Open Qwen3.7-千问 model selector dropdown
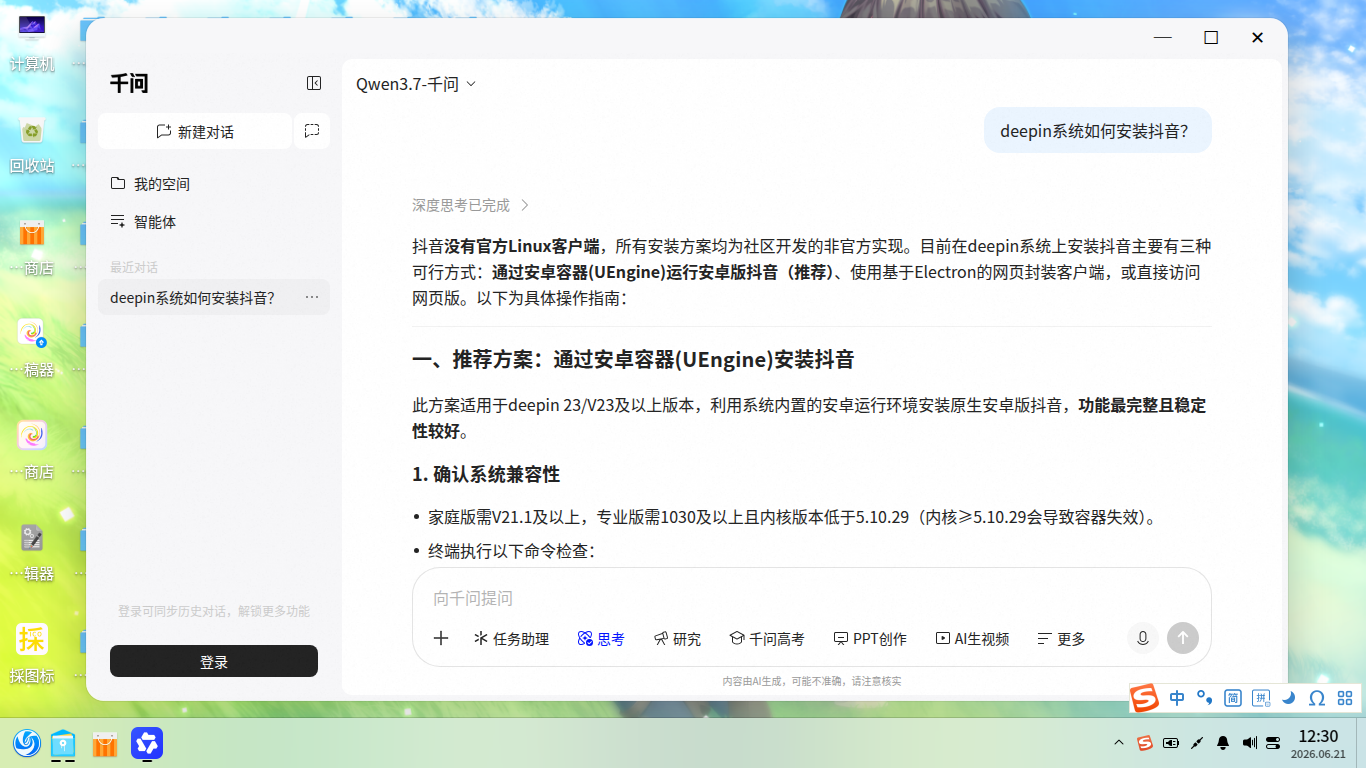The image size is (1366, 768). [416, 84]
